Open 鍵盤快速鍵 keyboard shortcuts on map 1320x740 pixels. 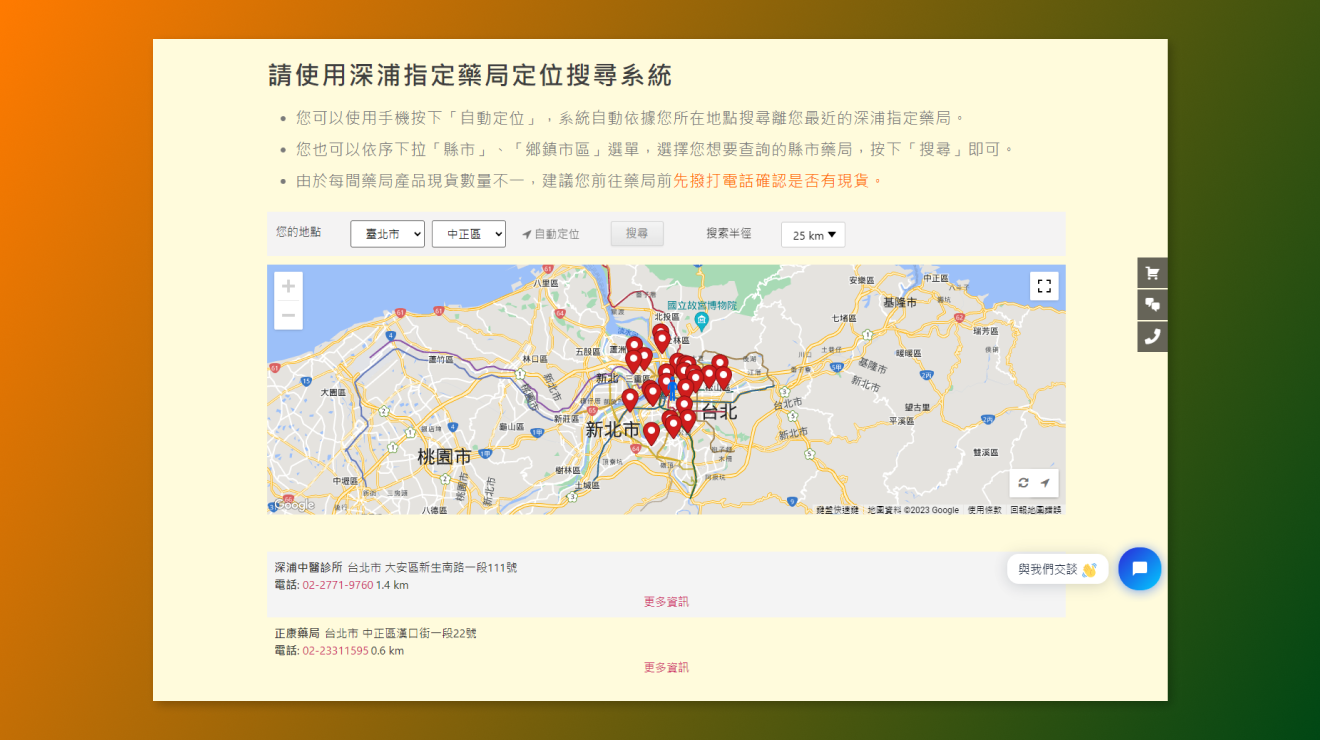click(837, 510)
